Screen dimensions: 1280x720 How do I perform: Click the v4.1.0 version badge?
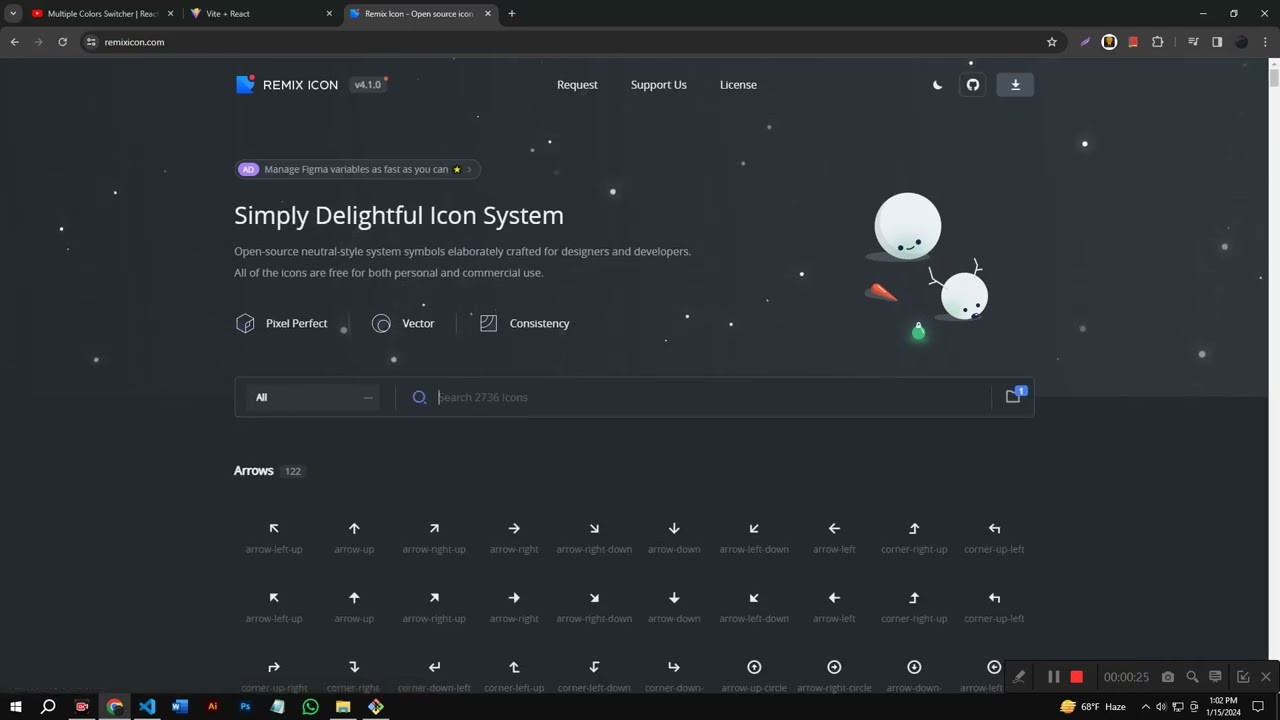(x=368, y=85)
